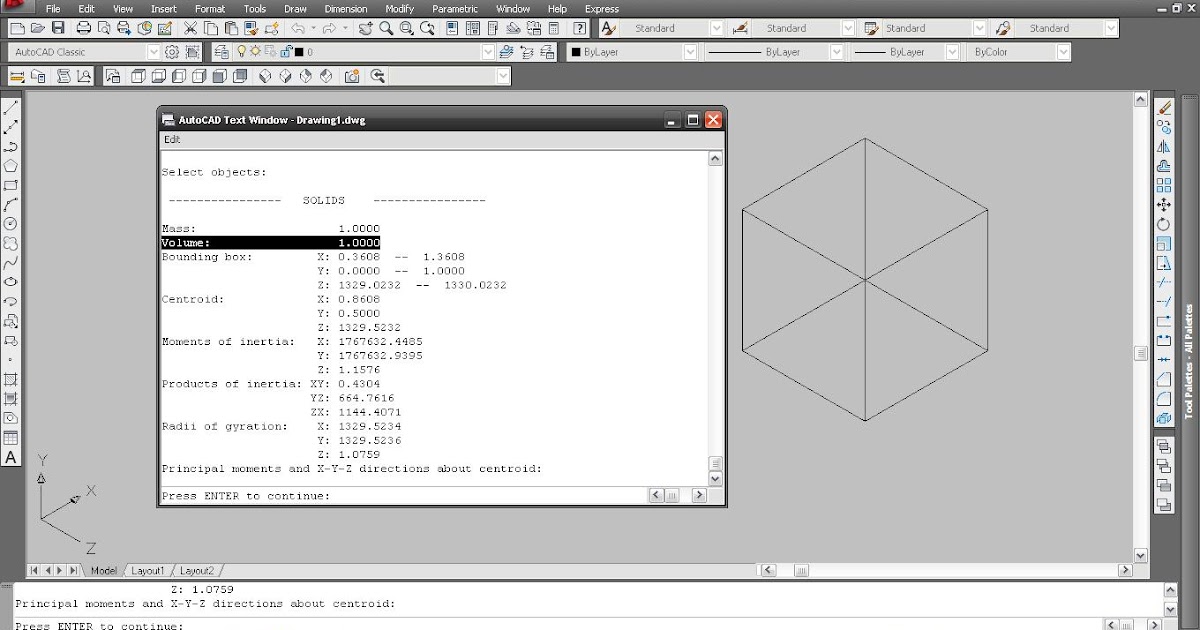Expand the empty view control dropdown
Viewport: 1200px width, 630px height.
pyautogui.click(x=503, y=76)
